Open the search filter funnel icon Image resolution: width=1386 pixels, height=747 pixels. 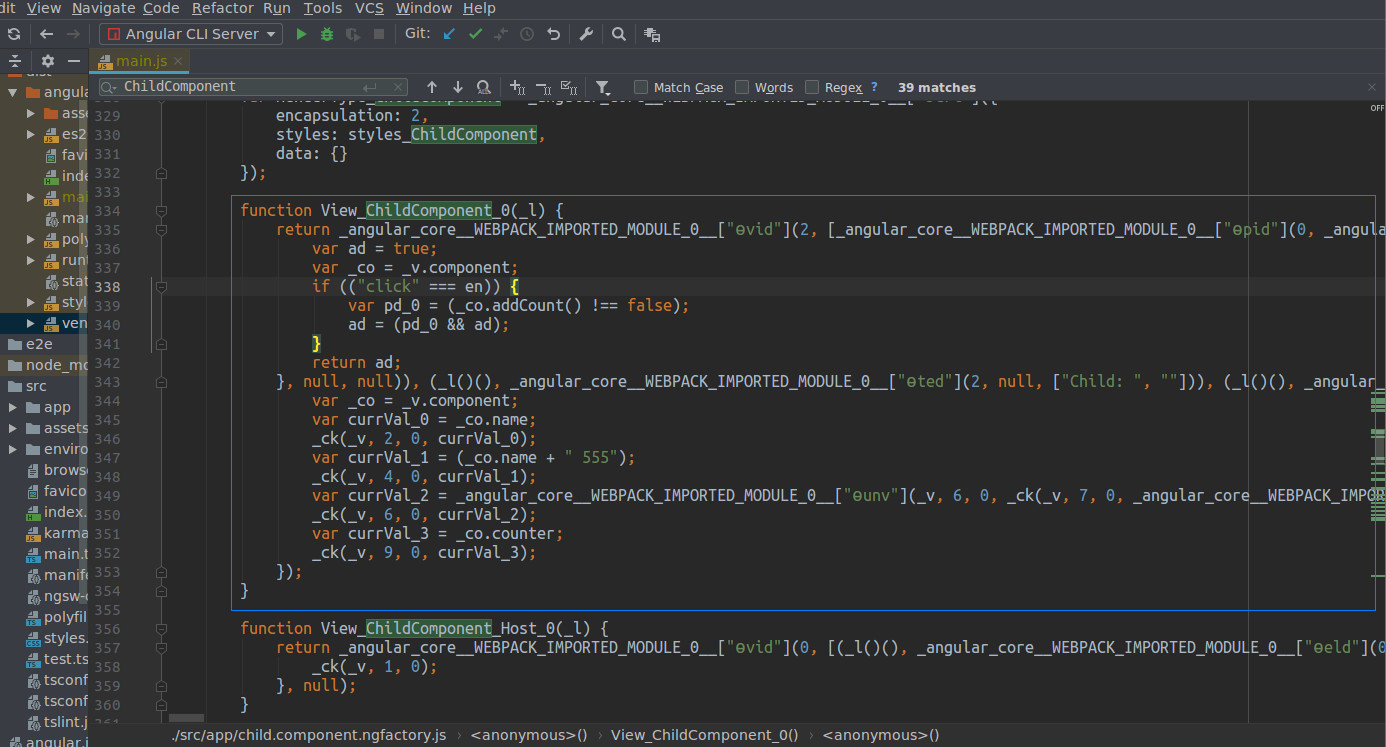tap(603, 87)
